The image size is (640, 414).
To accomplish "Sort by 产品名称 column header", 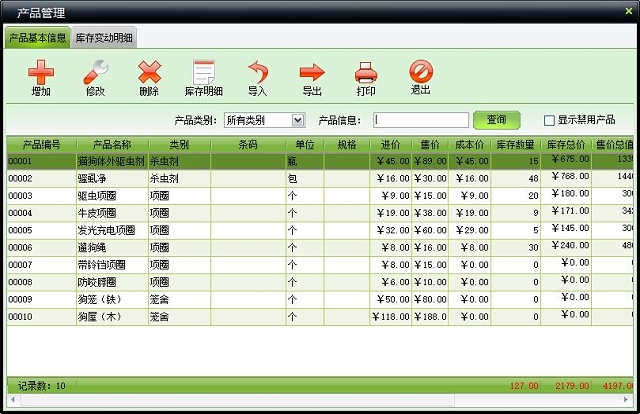I will (111, 144).
